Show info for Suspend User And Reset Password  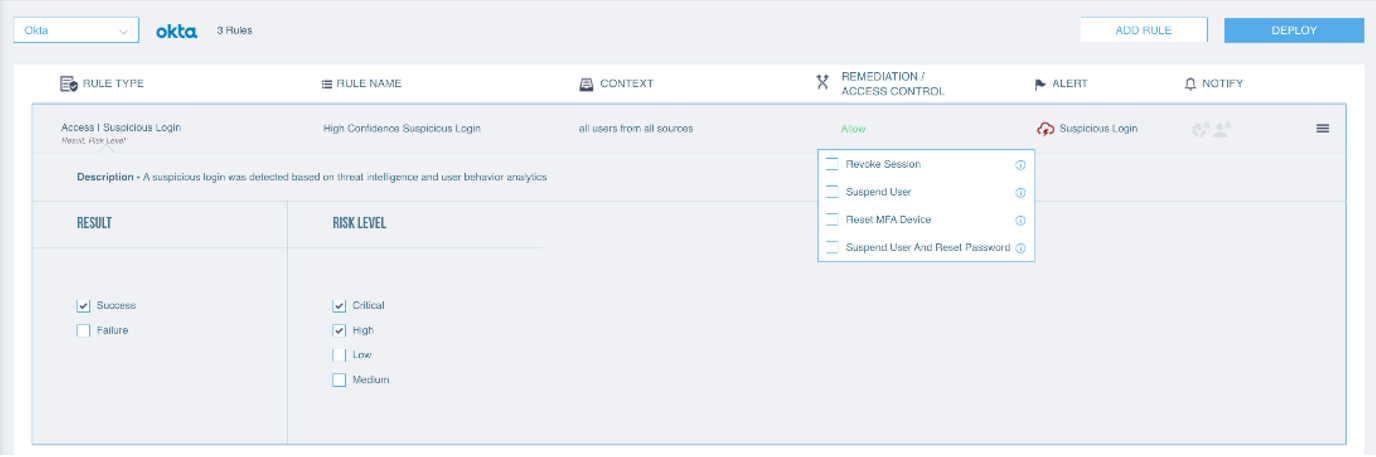[1020, 248]
